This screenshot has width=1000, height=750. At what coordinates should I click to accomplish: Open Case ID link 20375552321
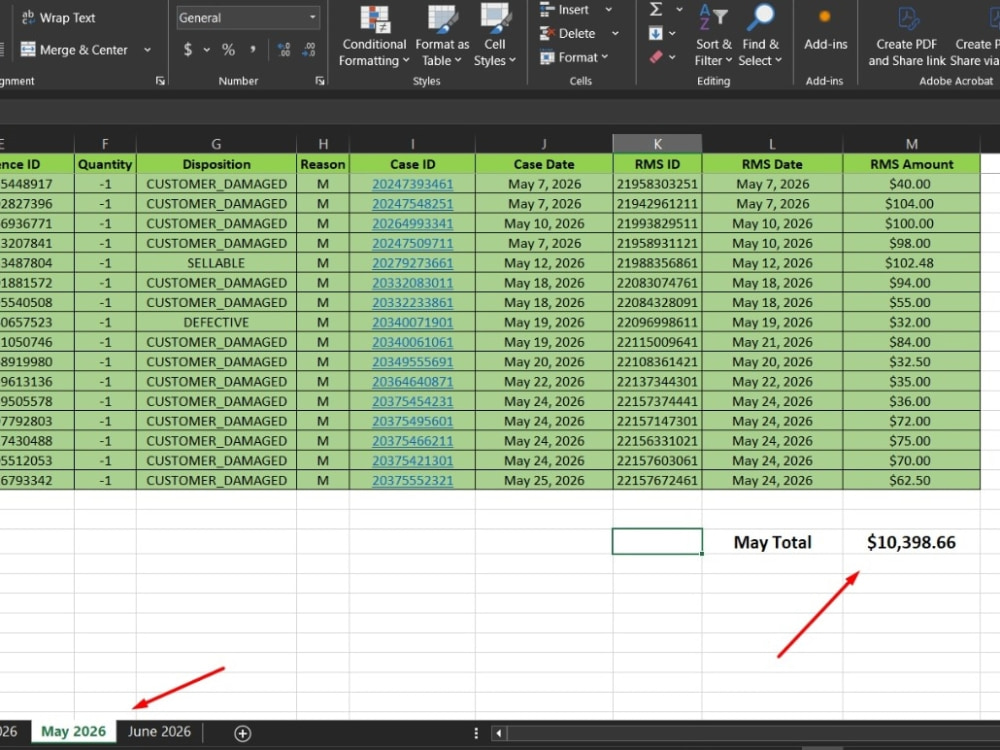413,480
